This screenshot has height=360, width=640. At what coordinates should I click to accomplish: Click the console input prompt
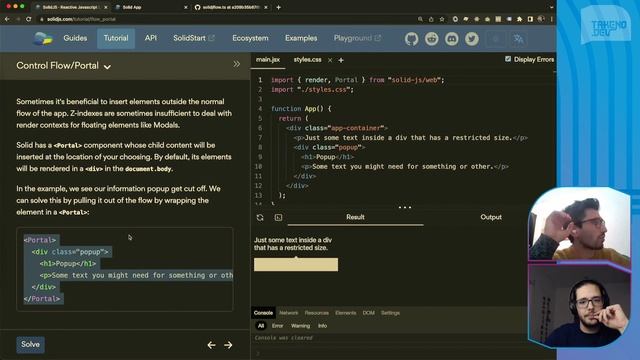pos(390,353)
